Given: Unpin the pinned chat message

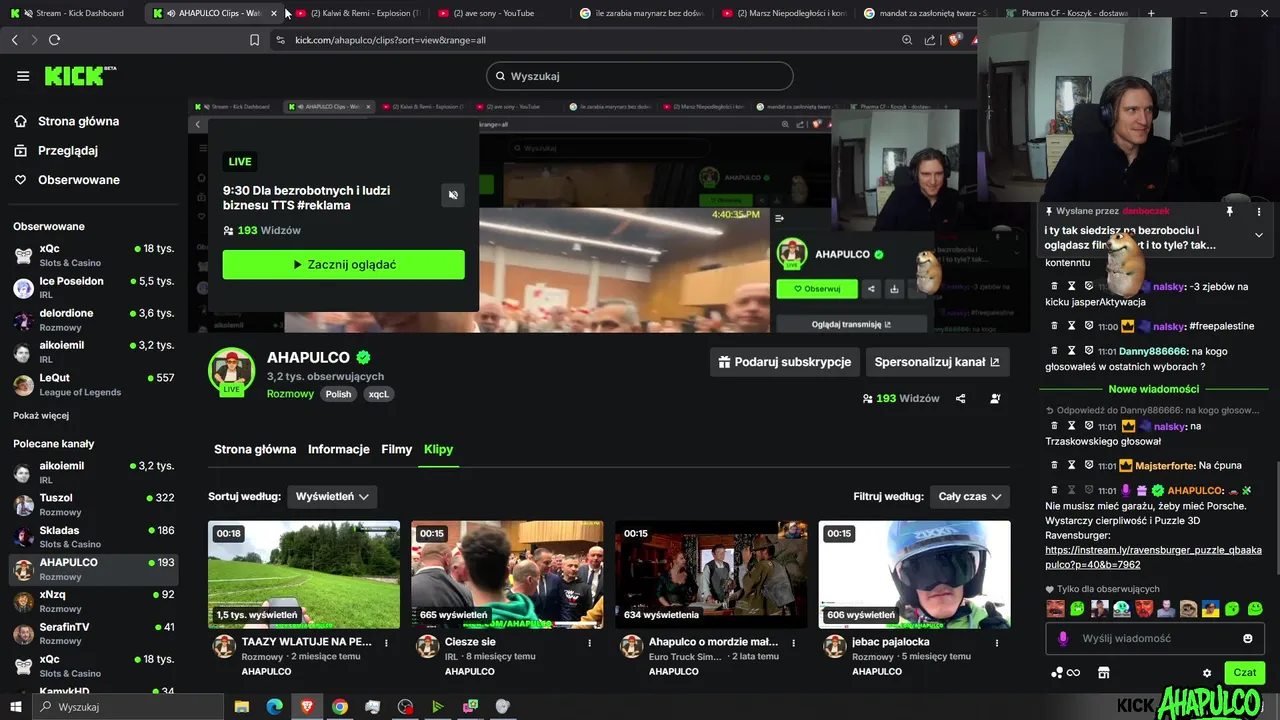Looking at the screenshot, I should (x=1230, y=211).
